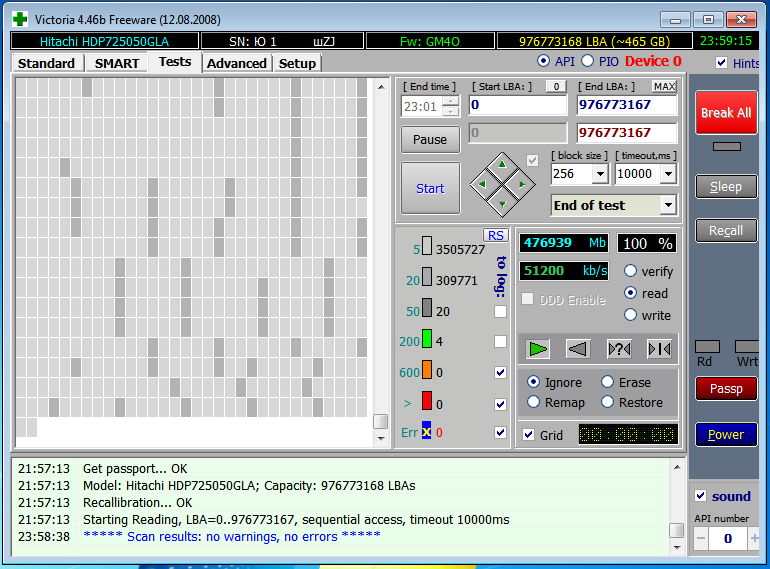This screenshot has height=569, width=770.
Task: Open the End of test dropdown
Action: 667,205
